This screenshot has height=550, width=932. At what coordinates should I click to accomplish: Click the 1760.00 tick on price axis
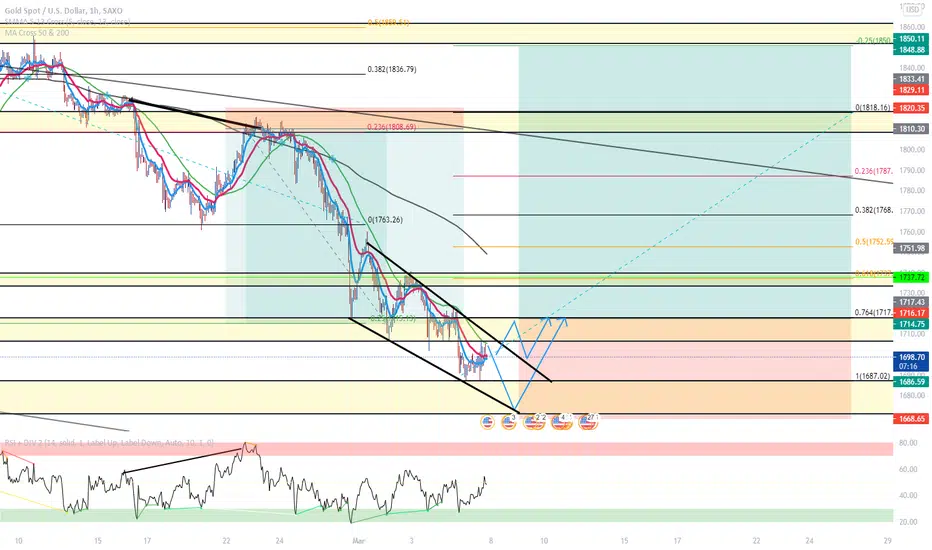[911, 232]
